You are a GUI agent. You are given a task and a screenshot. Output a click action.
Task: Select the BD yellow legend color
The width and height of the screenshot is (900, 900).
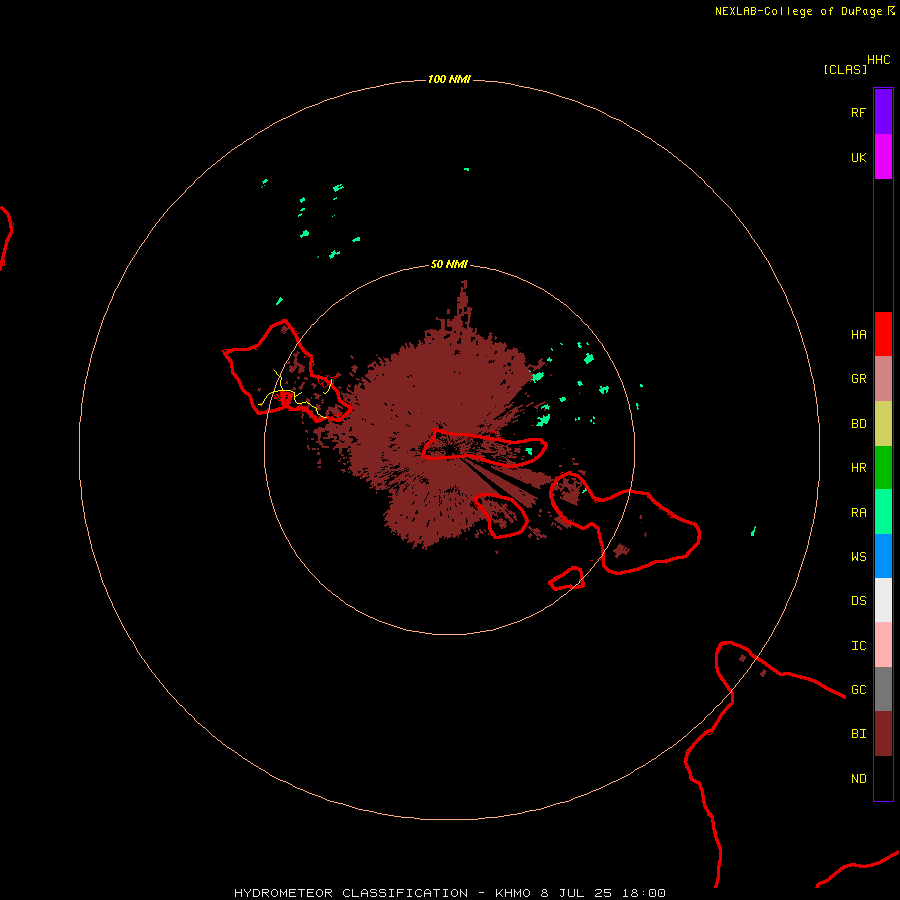pyautogui.click(x=883, y=423)
